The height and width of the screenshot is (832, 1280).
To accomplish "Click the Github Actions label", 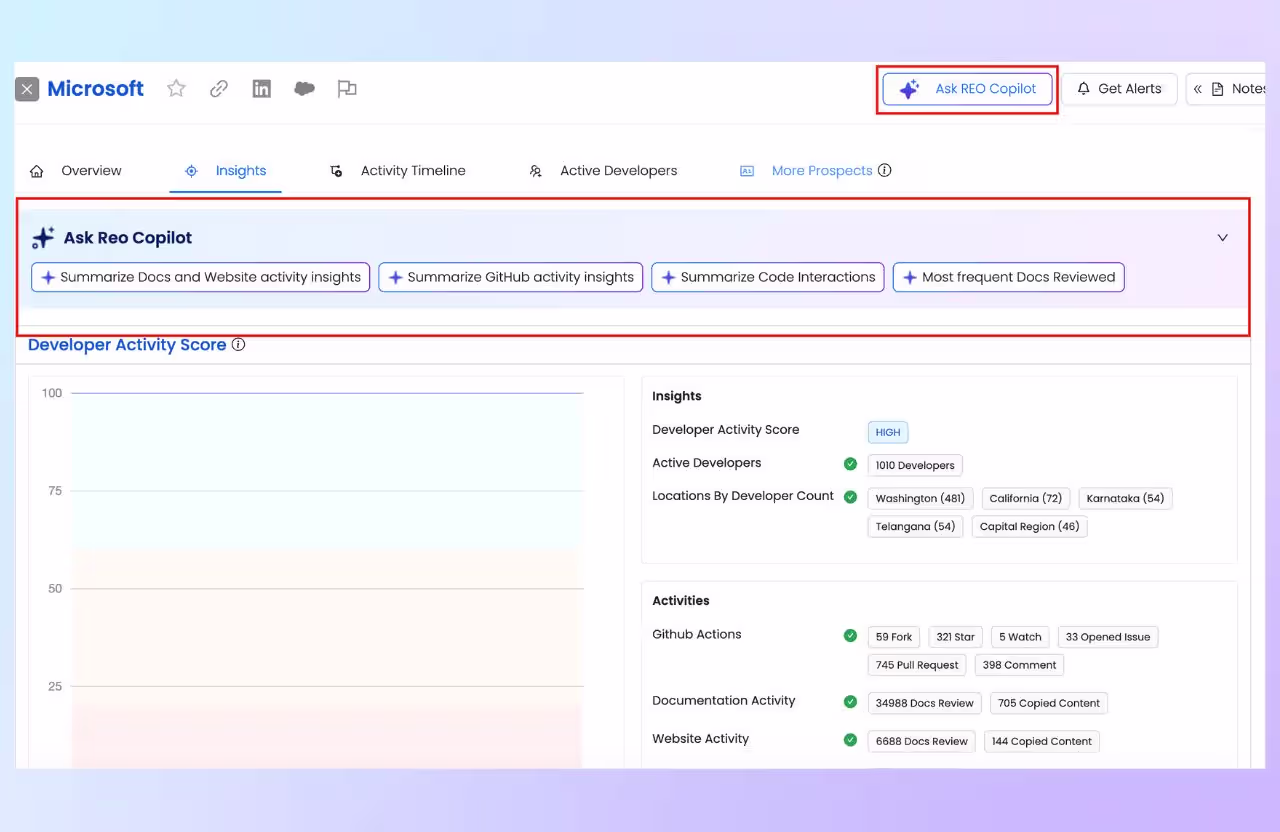I will [x=697, y=634].
